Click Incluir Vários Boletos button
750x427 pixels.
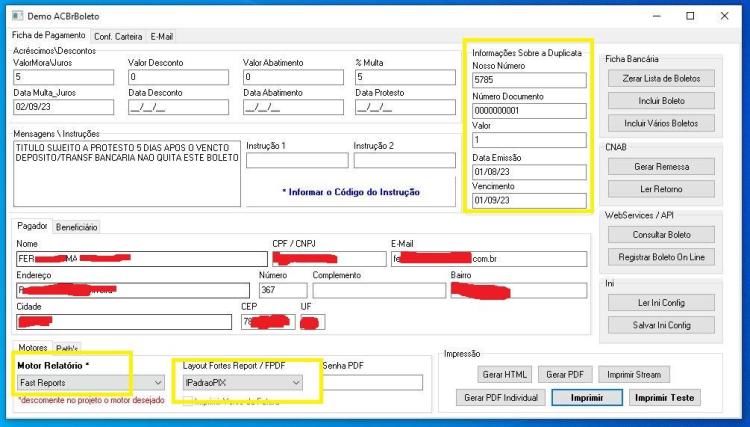[661, 123]
